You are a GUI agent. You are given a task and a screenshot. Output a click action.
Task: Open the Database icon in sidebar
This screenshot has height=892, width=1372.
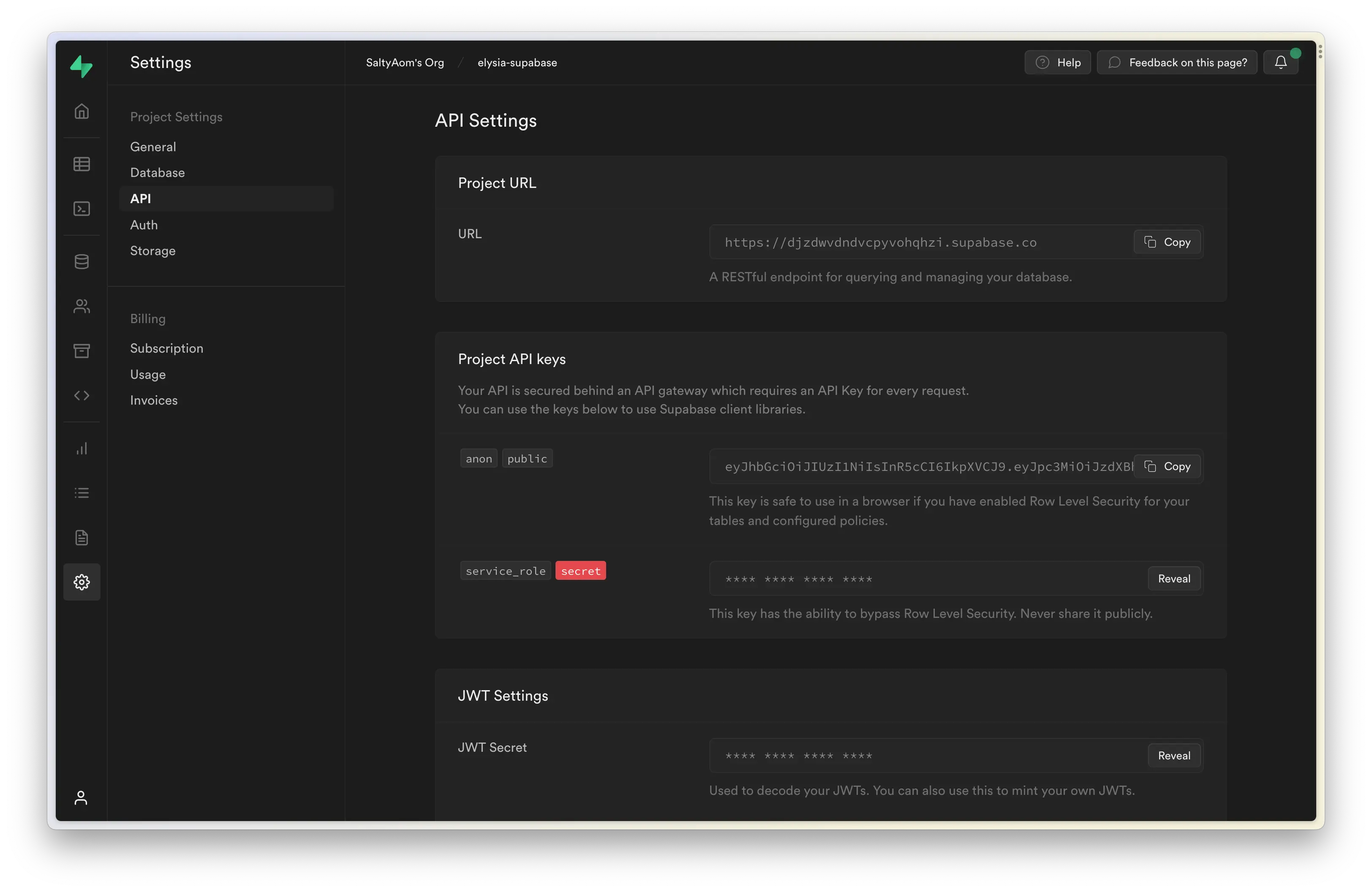coord(81,261)
